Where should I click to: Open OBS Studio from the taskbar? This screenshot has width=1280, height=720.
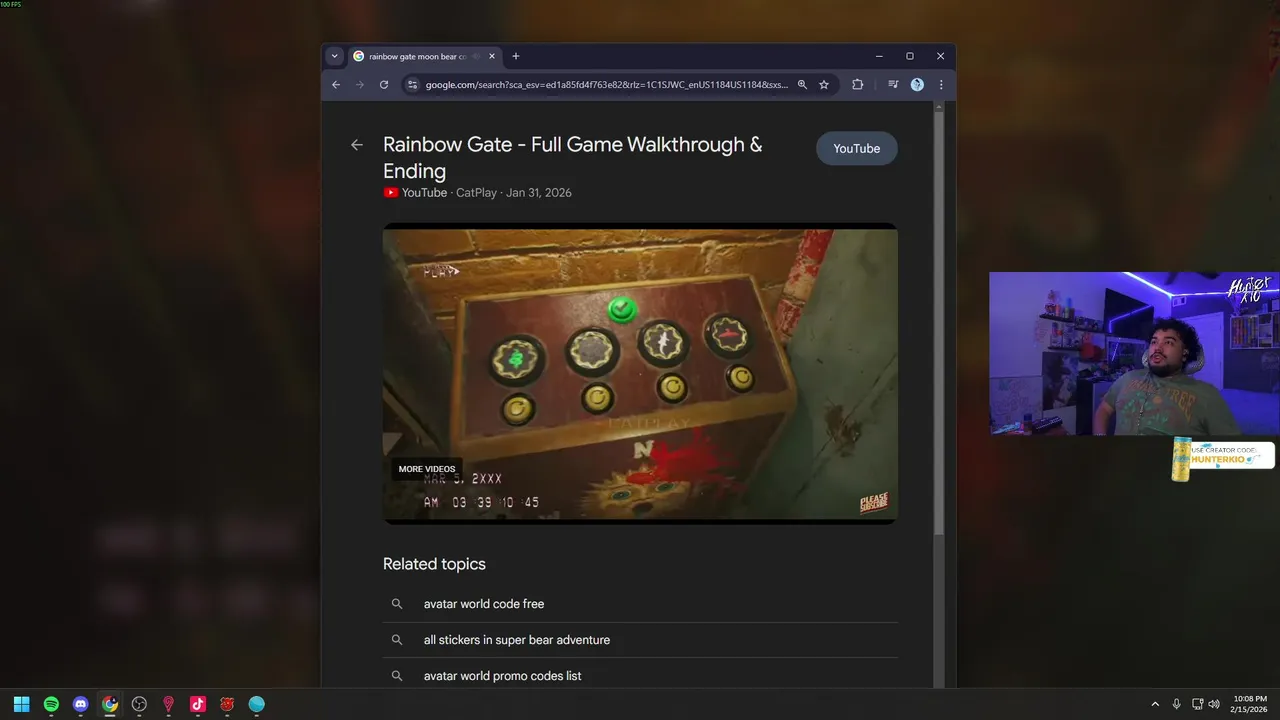139,704
